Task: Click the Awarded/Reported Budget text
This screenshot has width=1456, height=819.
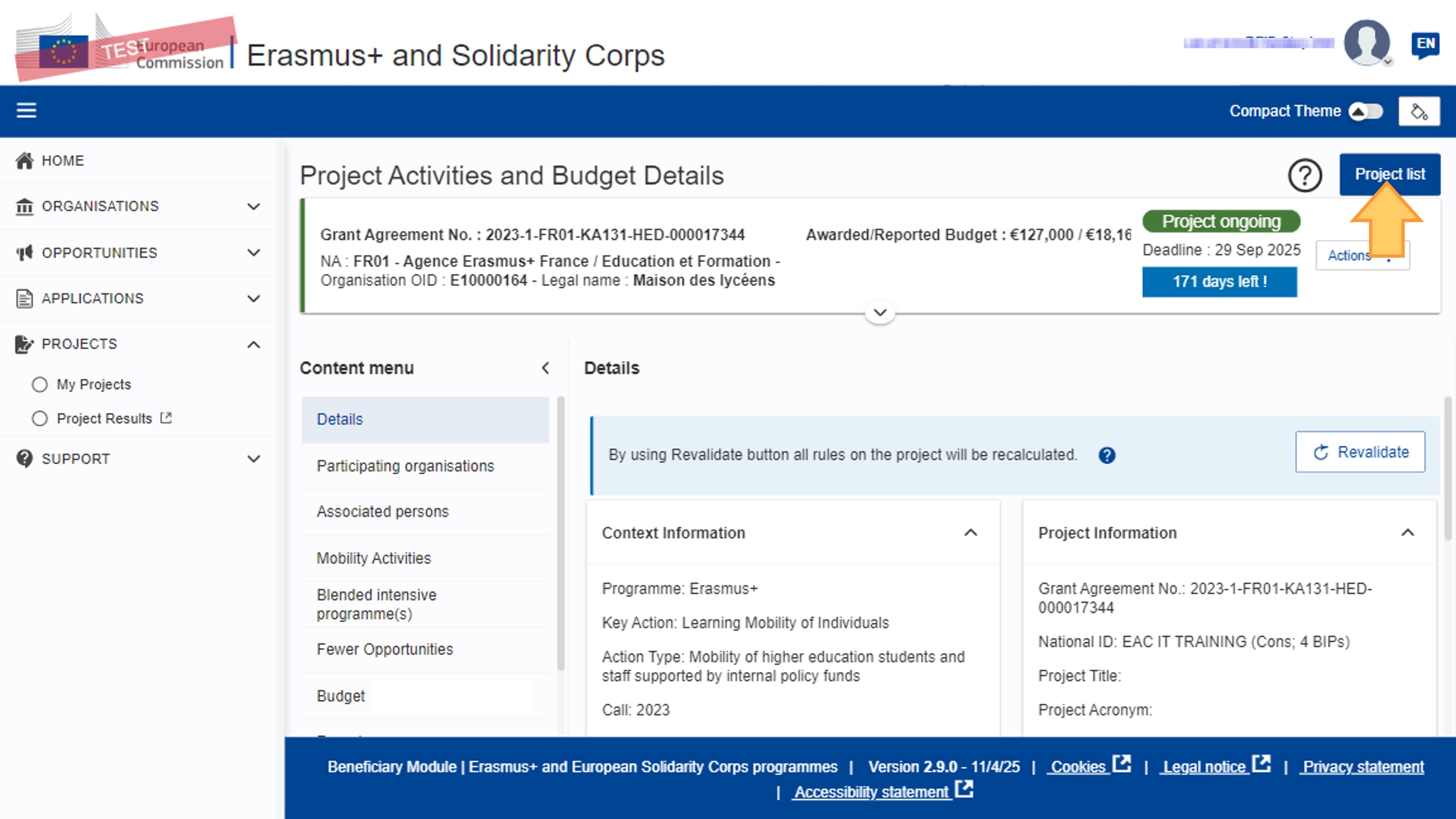Action: [968, 235]
